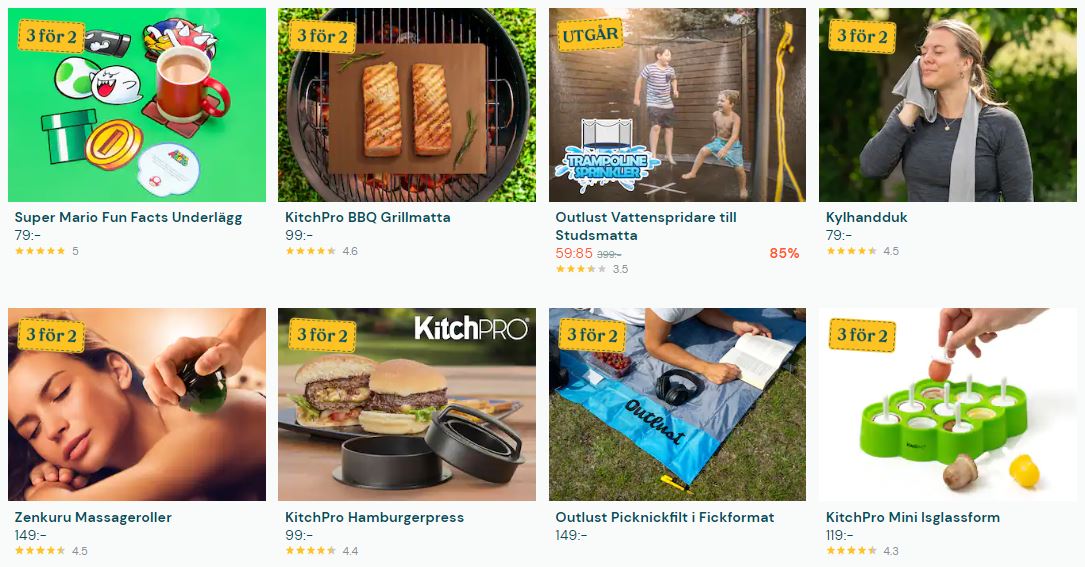Click the UTGÅR badge on the sprinkler product

[590, 35]
